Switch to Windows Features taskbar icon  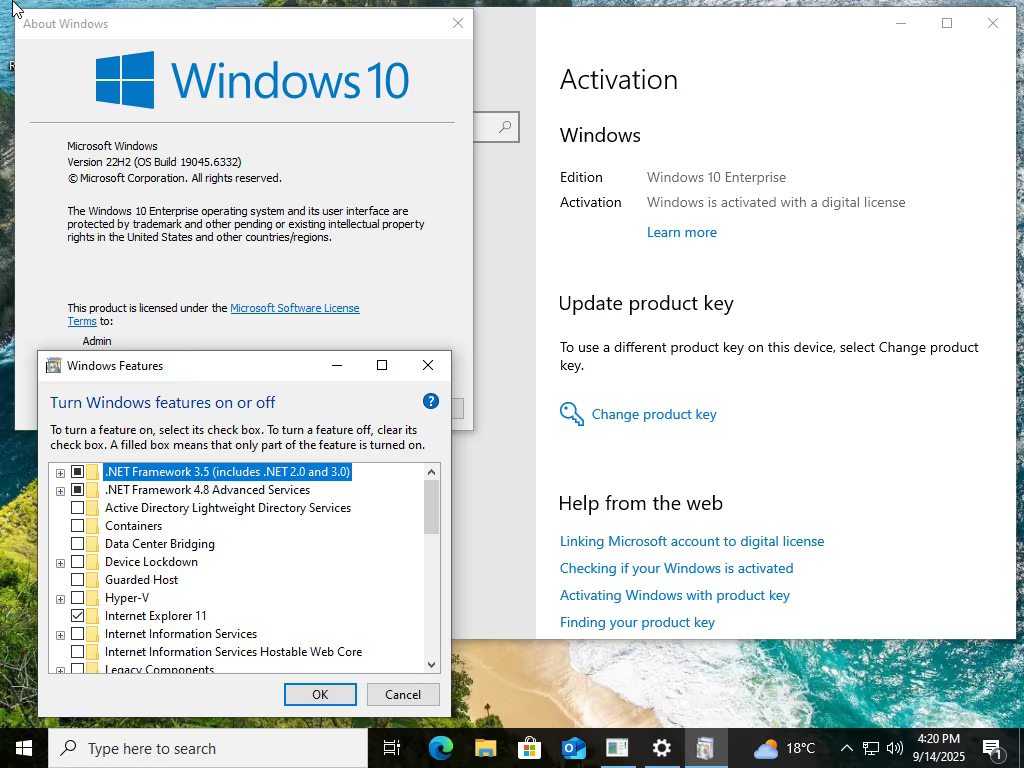[x=705, y=748]
